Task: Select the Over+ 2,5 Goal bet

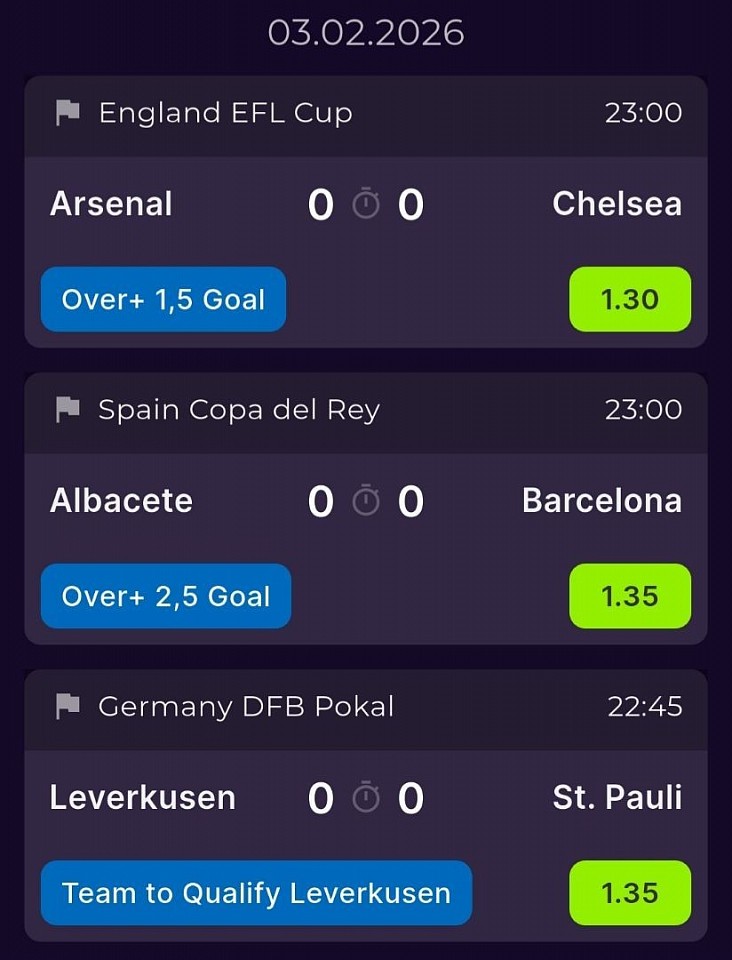Action: pos(166,596)
